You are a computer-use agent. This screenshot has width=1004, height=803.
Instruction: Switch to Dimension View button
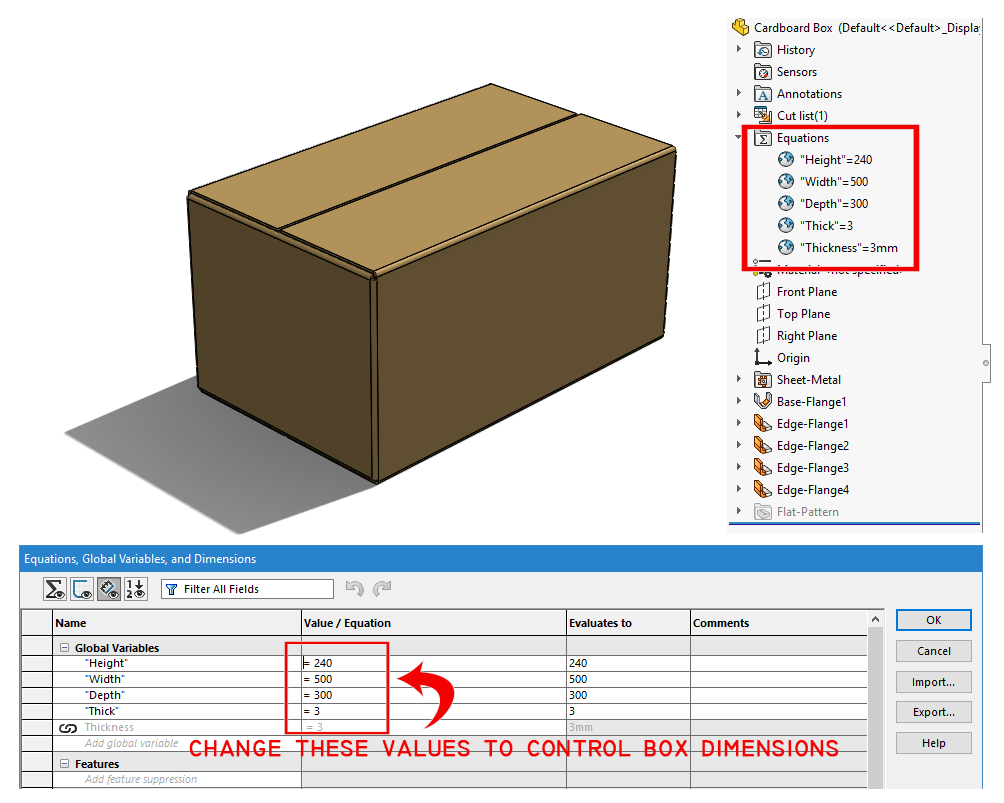(109, 589)
